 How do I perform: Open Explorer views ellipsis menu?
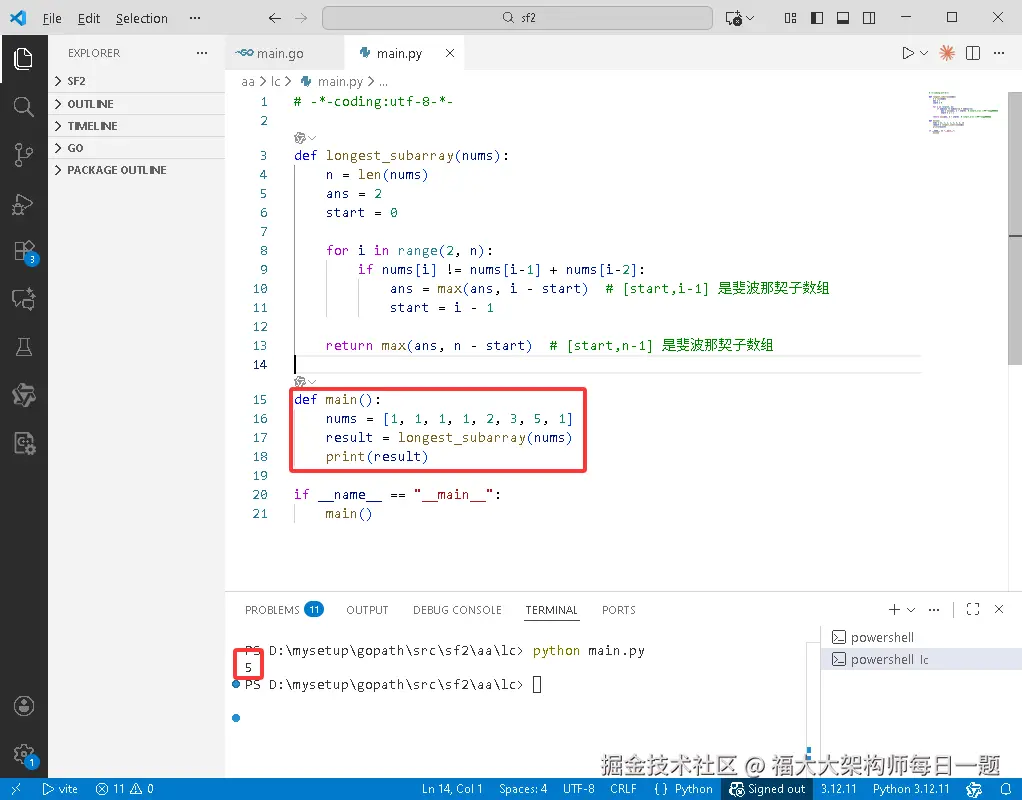(202, 53)
